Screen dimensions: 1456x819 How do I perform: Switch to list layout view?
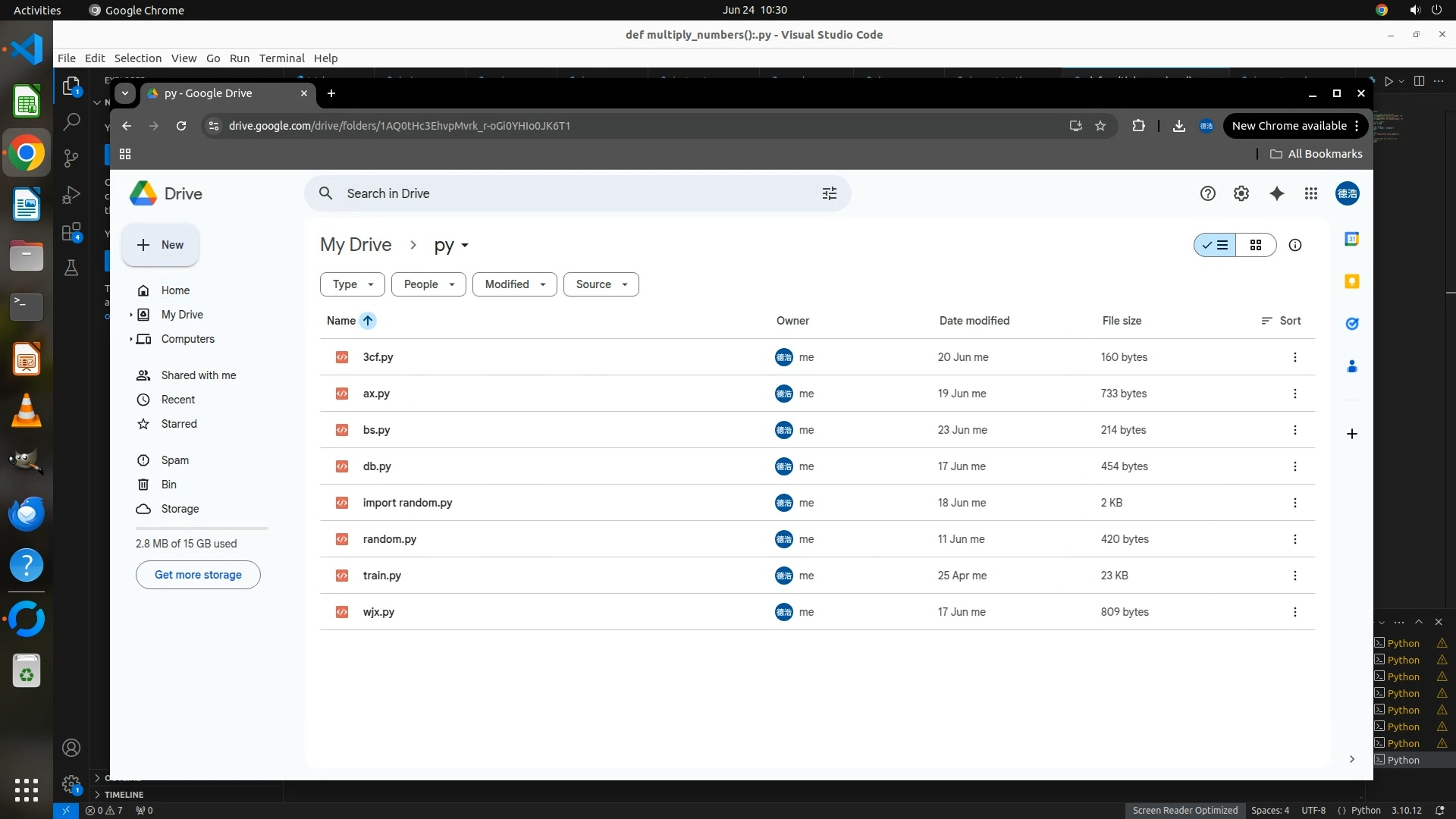[1216, 245]
